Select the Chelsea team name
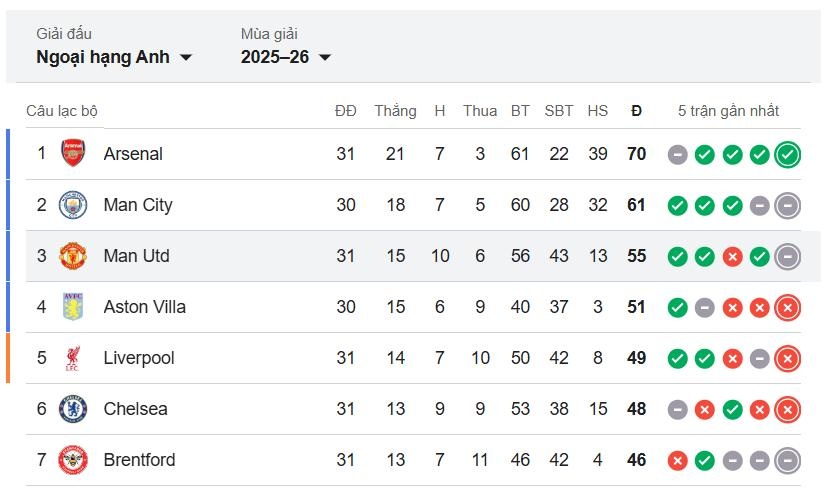The height and width of the screenshot is (490, 831). pyautogui.click(x=135, y=409)
